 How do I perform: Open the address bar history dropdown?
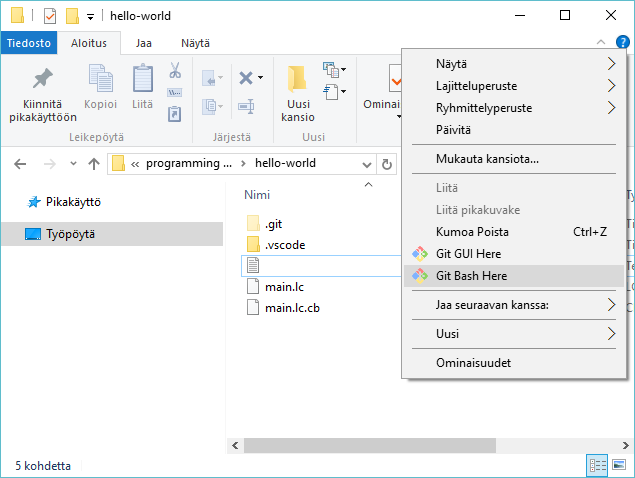click(x=367, y=164)
